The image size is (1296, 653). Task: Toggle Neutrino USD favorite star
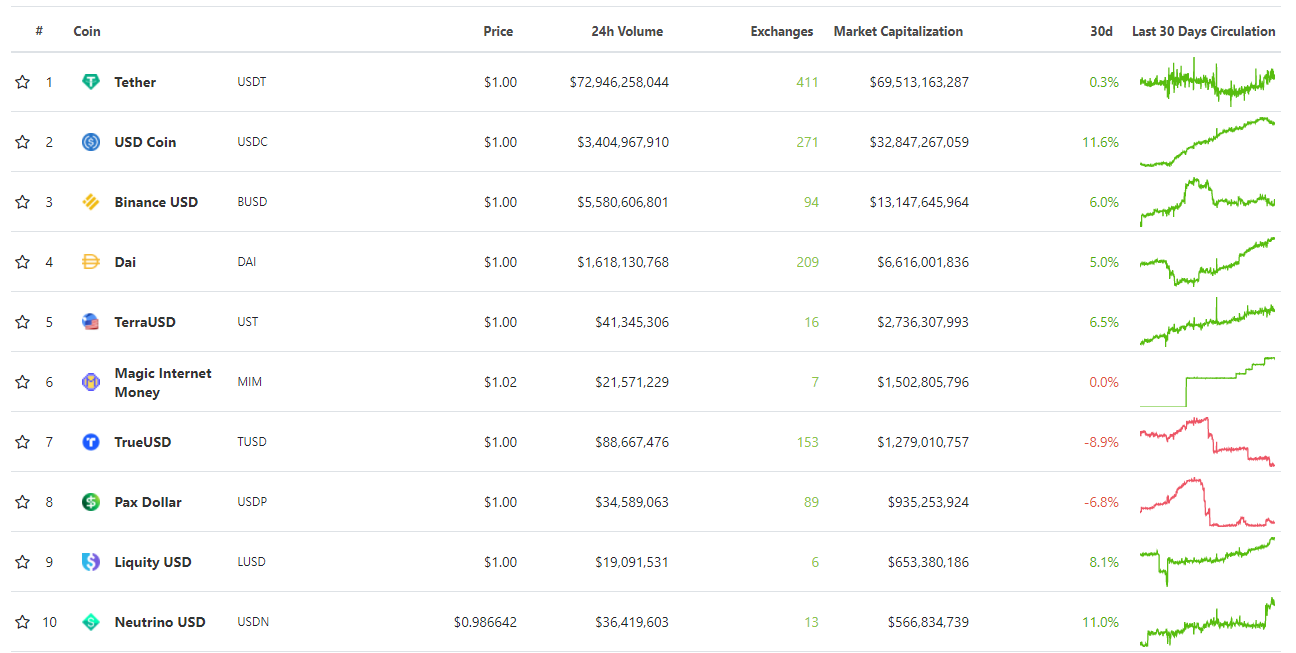click(22, 622)
